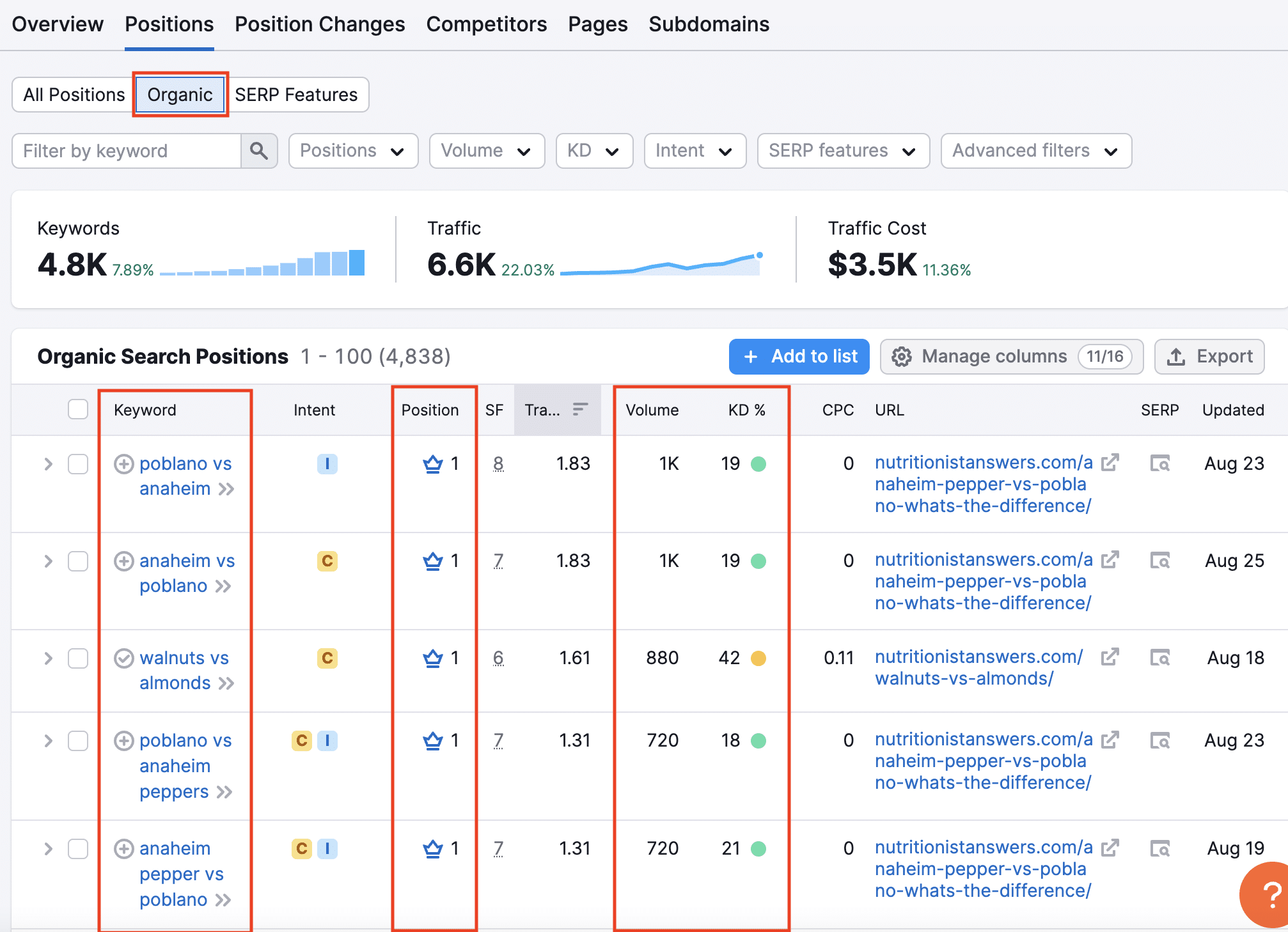Click the double-chevron after 'poblano vs anaheim peppers'
This screenshot has width=1288, height=932.
[x=224, y=792]
